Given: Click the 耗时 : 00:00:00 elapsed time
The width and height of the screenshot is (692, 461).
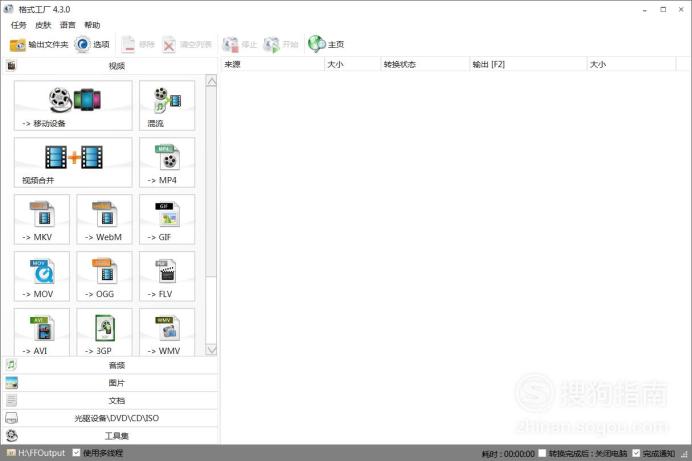Looking at the screenshot, I should (x=508, y=454).
